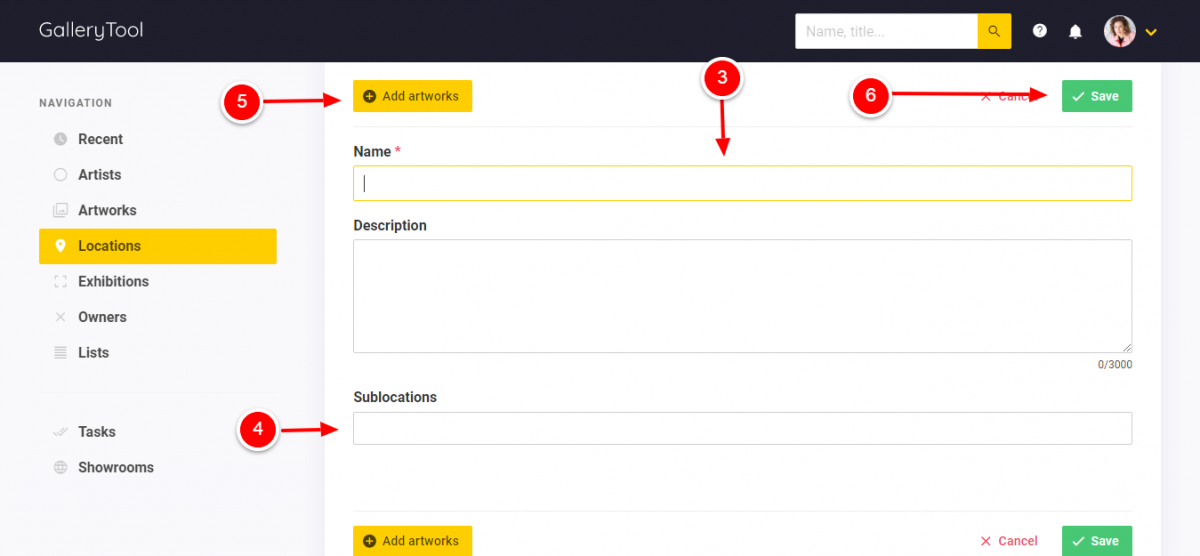The image size is (1200, 556).
Task: Open the help question mark icon
Action: [x=1040, y=31]
